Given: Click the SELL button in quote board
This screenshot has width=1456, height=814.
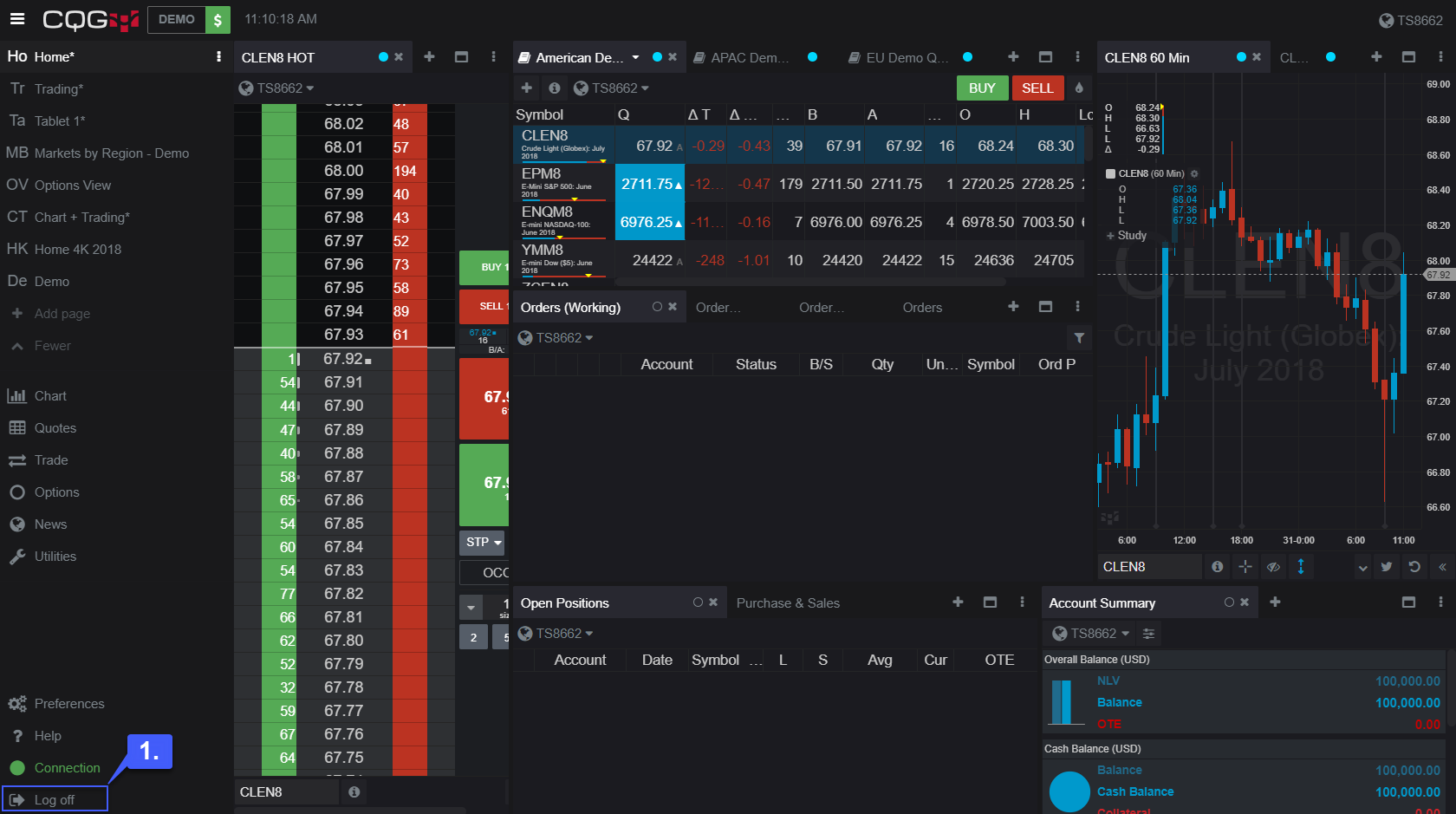Looking at the screenshot, I should pos(1037,88).
